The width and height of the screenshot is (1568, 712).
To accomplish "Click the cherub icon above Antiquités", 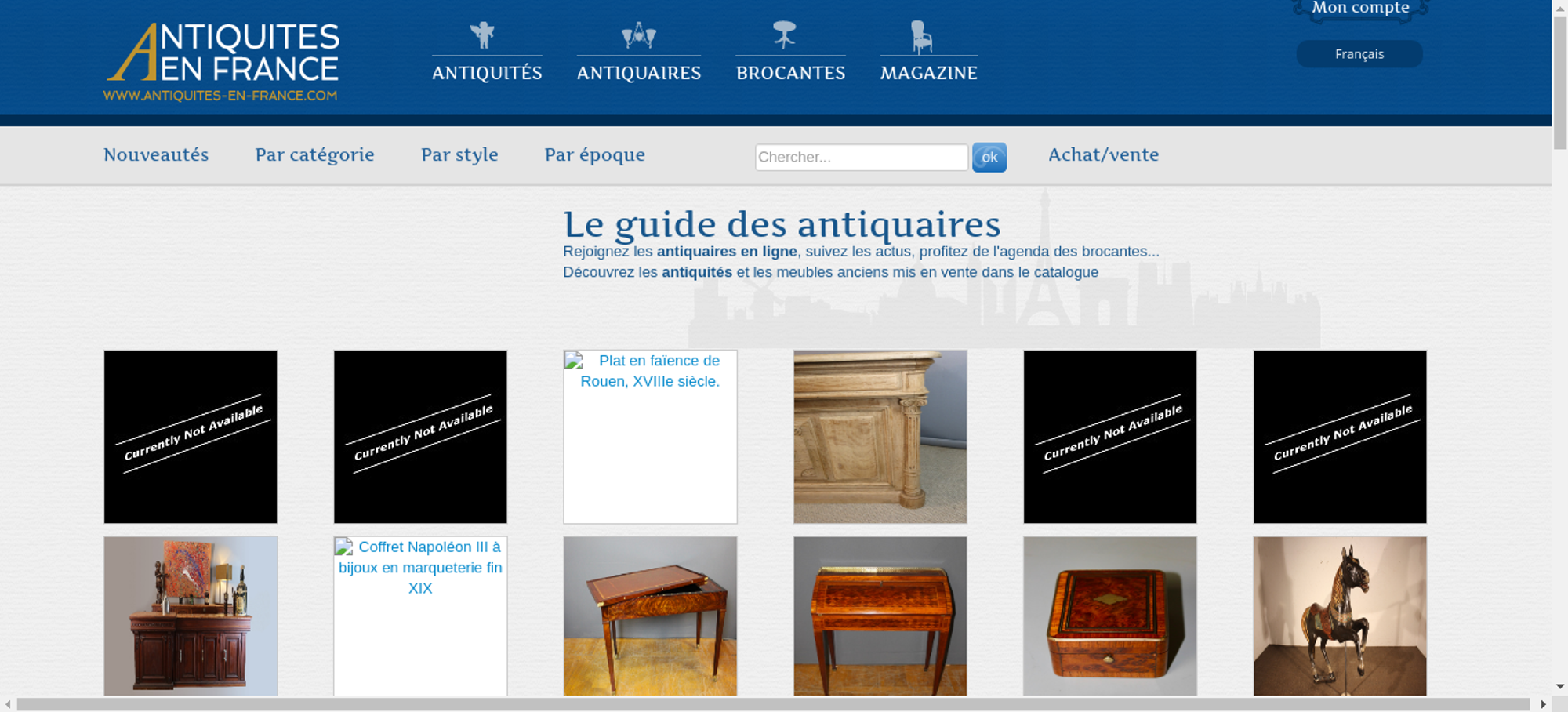I will [x=482, y=35].
